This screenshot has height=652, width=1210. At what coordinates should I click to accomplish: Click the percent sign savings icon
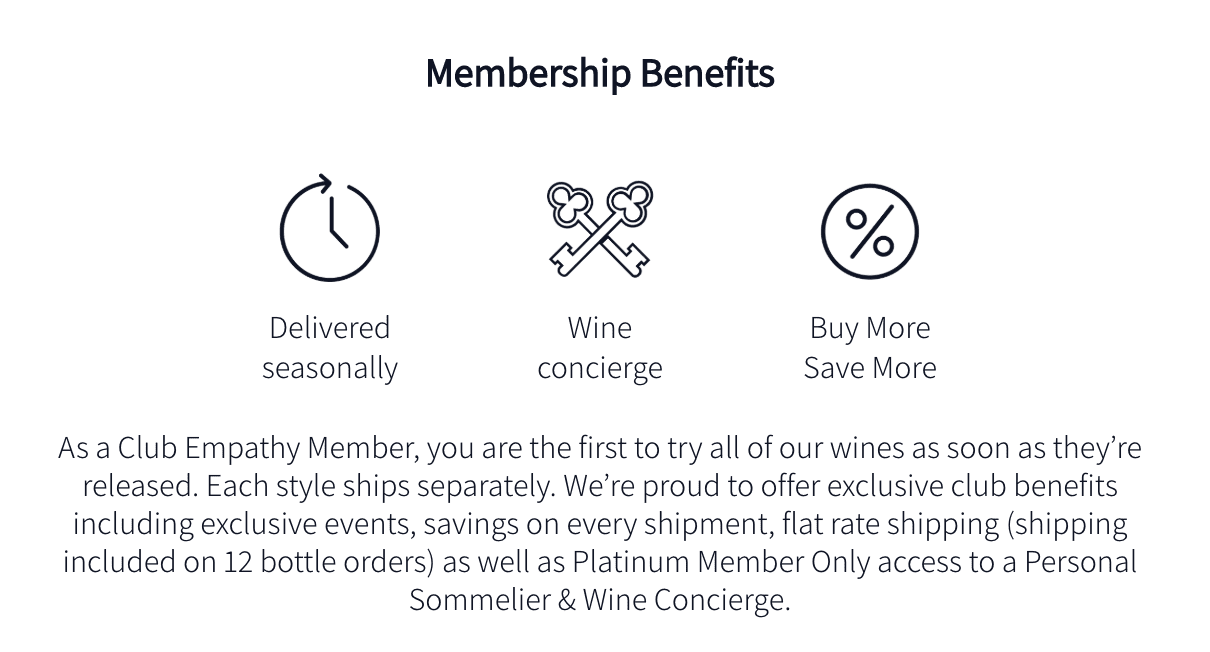tap(870, 231)
